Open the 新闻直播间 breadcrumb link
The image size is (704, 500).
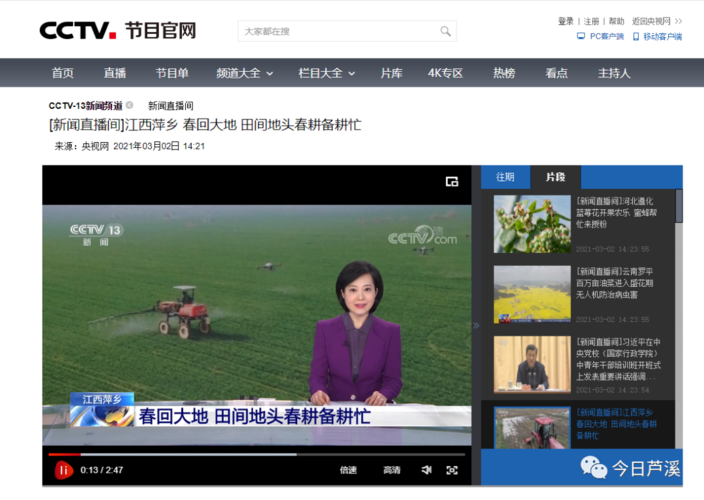(170, 105)
